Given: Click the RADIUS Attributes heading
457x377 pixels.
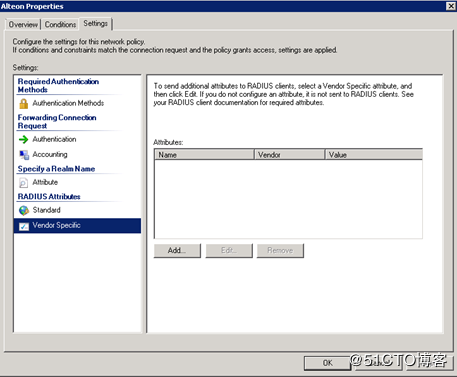Looking at the screenshot, I should (49, 197).
